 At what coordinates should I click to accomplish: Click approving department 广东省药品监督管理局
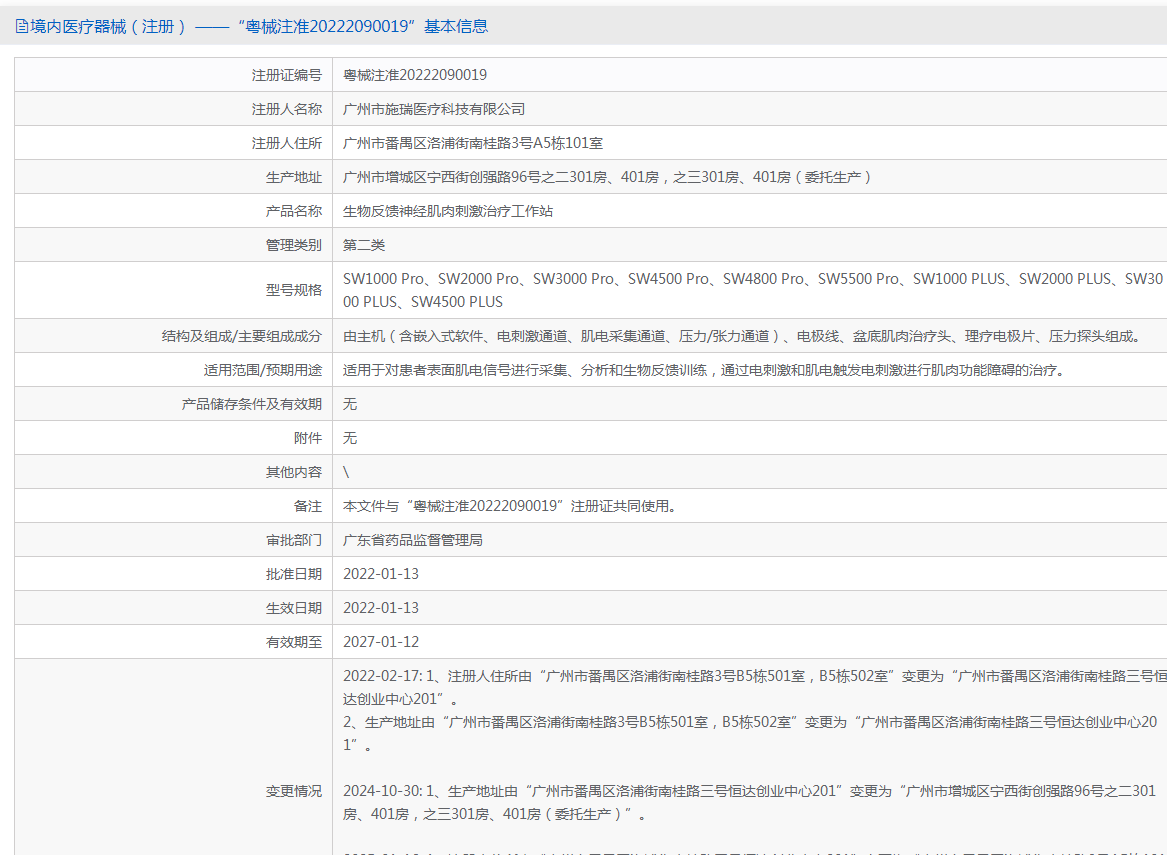pos(413,540)
